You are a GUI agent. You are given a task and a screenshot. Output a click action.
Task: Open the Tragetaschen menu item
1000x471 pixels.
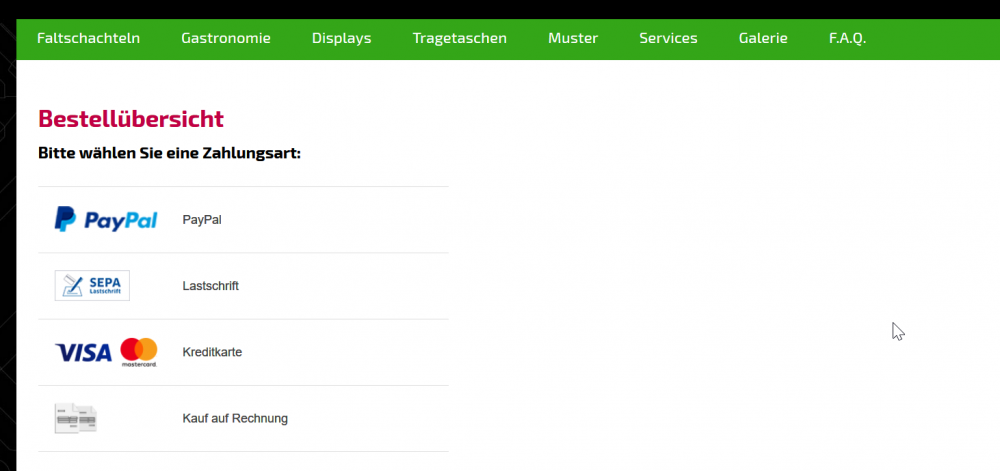point(459,38)
